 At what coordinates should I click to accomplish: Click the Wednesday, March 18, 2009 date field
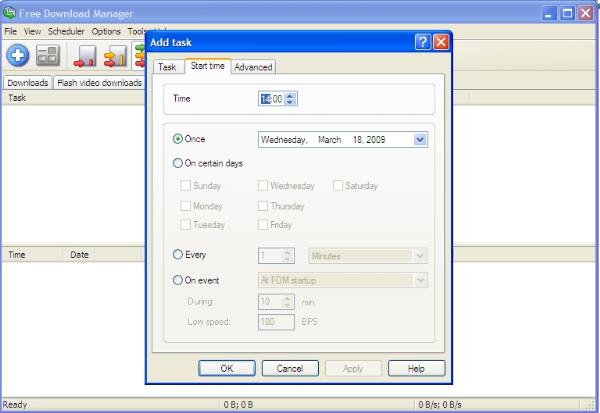pos(343,140)
